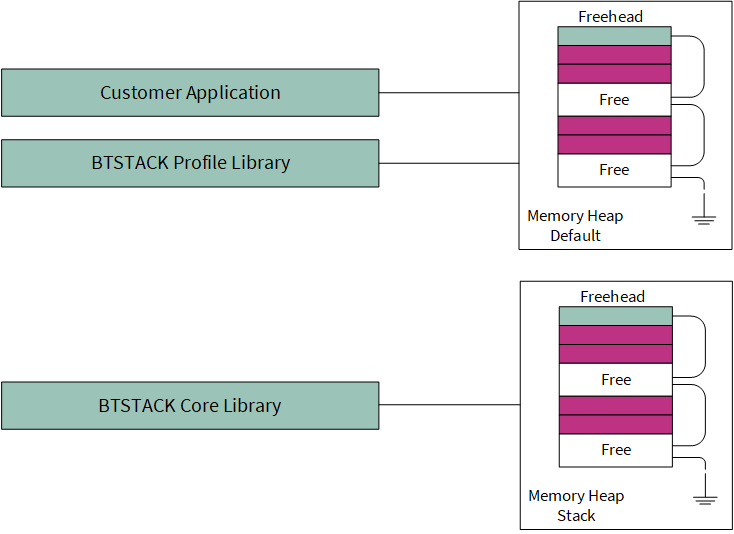Click Freehead label above default heap
This screenshot has height=534, width=734.
(610, 16)
